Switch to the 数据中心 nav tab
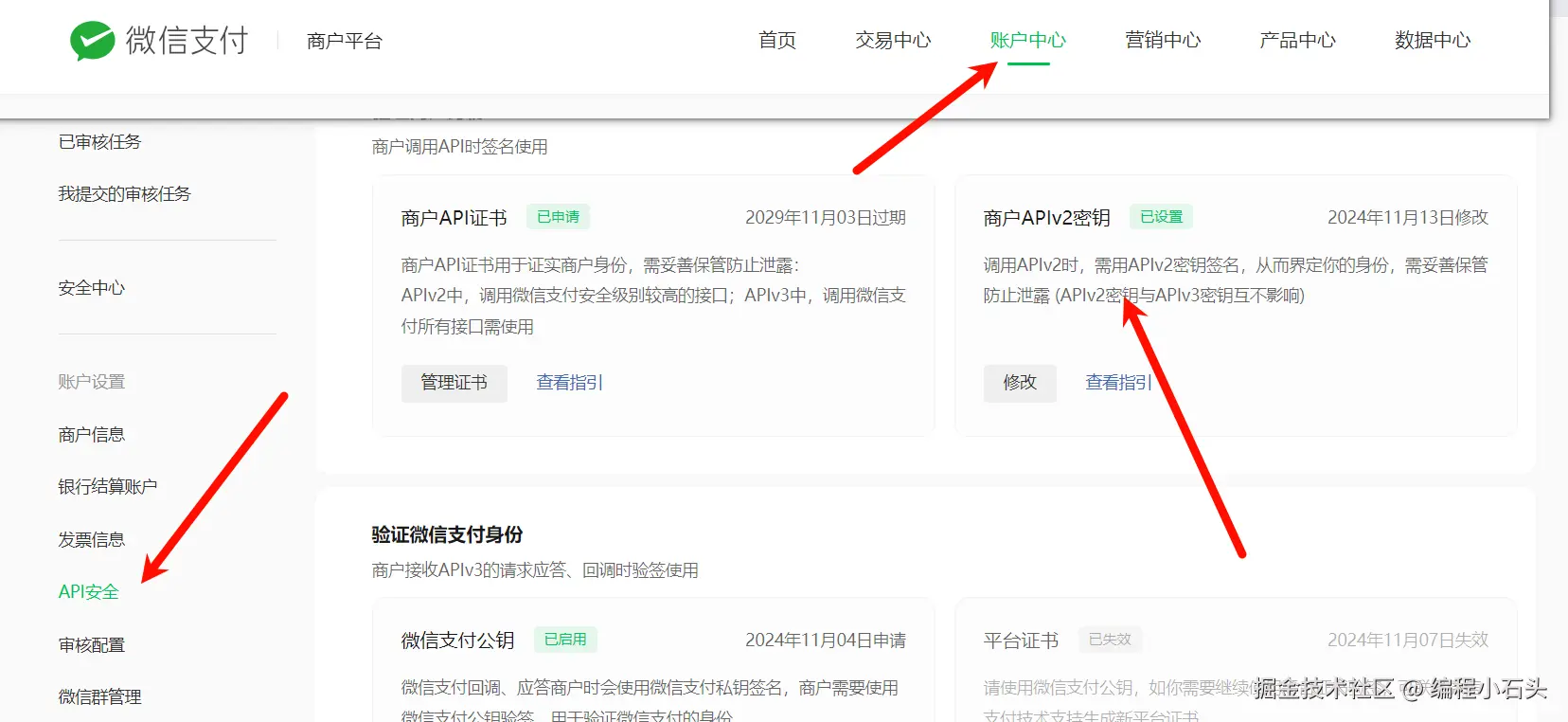Screen dimensions: 1568x722 1433,40
